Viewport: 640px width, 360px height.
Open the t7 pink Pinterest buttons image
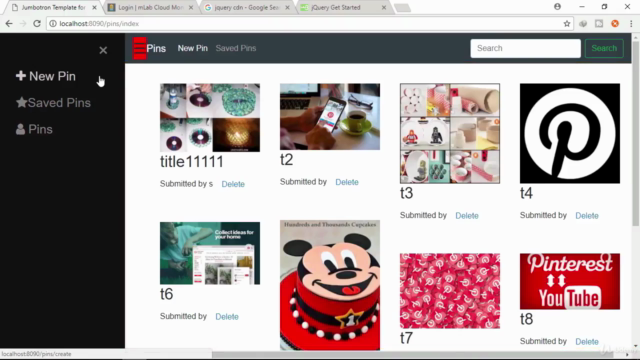(450, 291)
